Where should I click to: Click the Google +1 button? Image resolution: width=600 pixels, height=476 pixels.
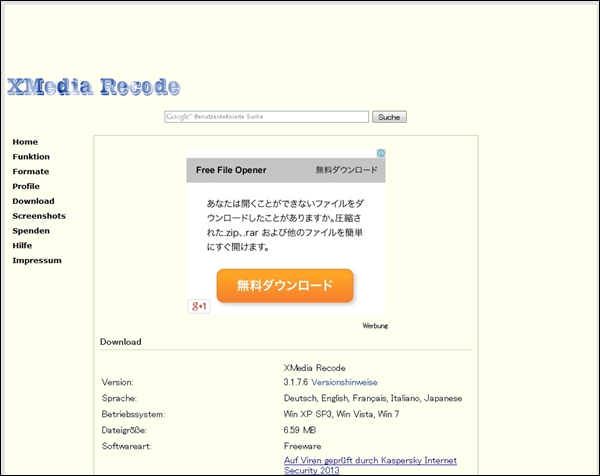tap(199, 306)
